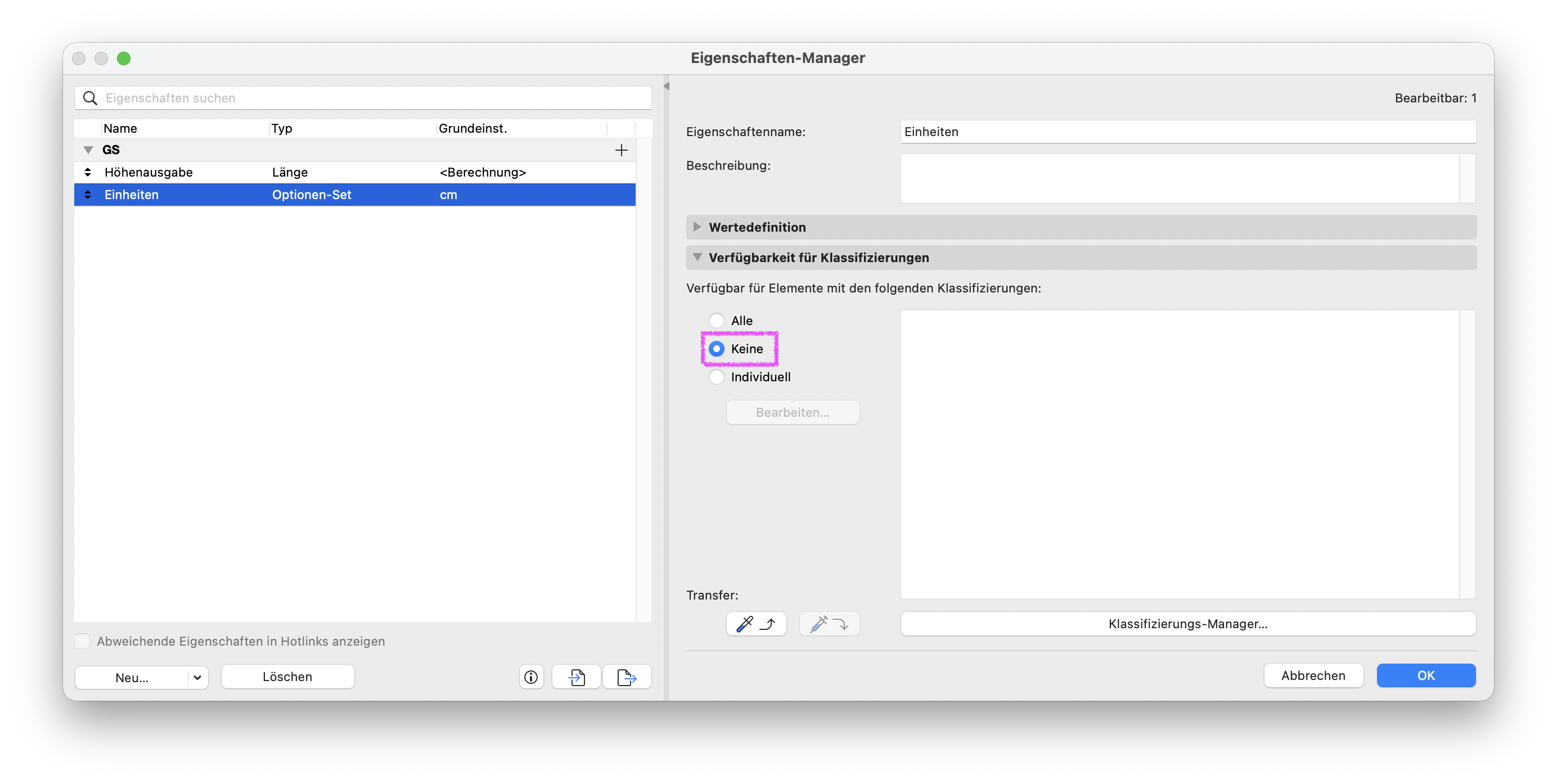Open the Klassifizierungs-Manager... button
Screen dimensions: 1557x784
coord(1187,624)
